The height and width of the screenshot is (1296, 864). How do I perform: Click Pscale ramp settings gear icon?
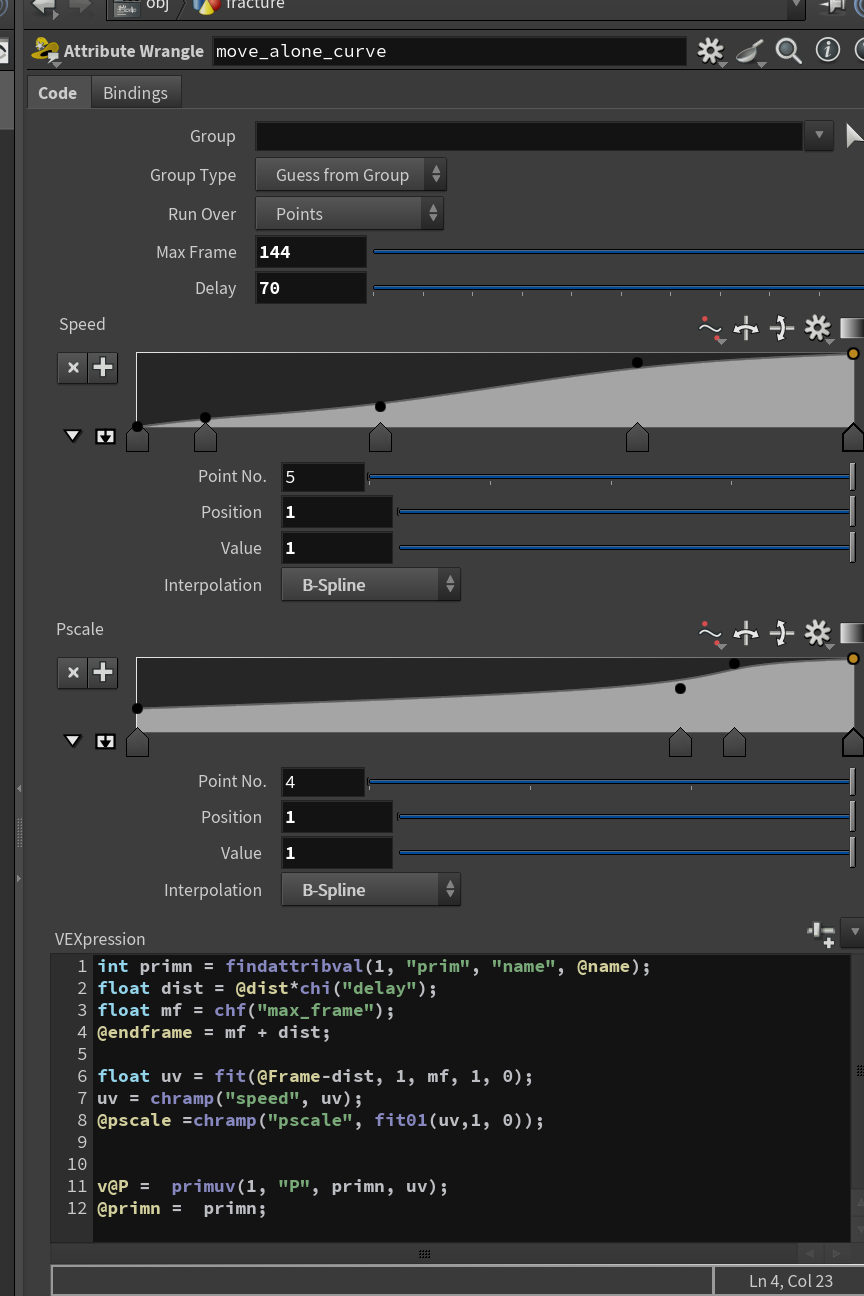coord(818,633)
